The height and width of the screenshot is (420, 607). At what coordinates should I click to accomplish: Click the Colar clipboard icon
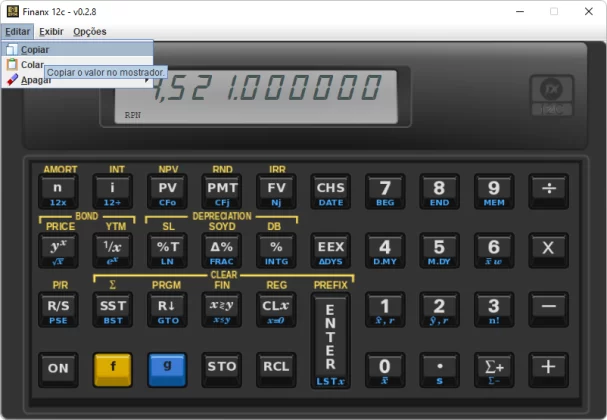pos(12,64)
